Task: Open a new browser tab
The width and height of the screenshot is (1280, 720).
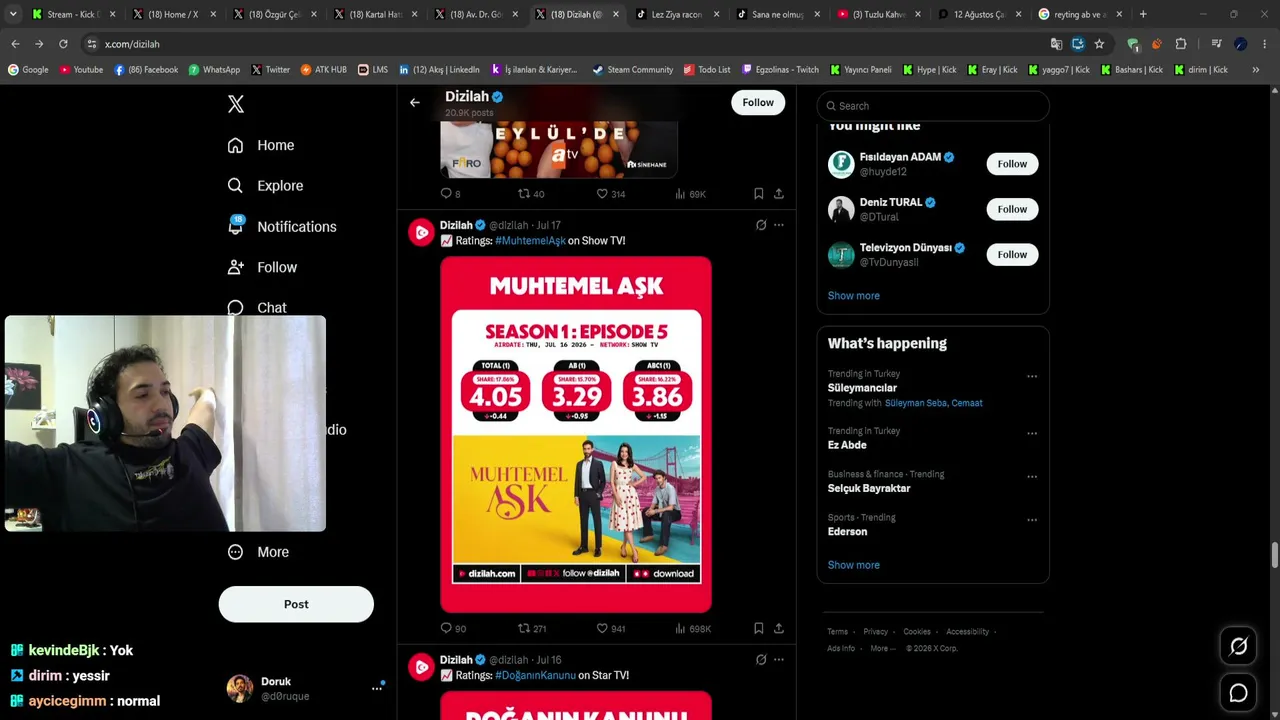Action: (x=1143, y=14)
